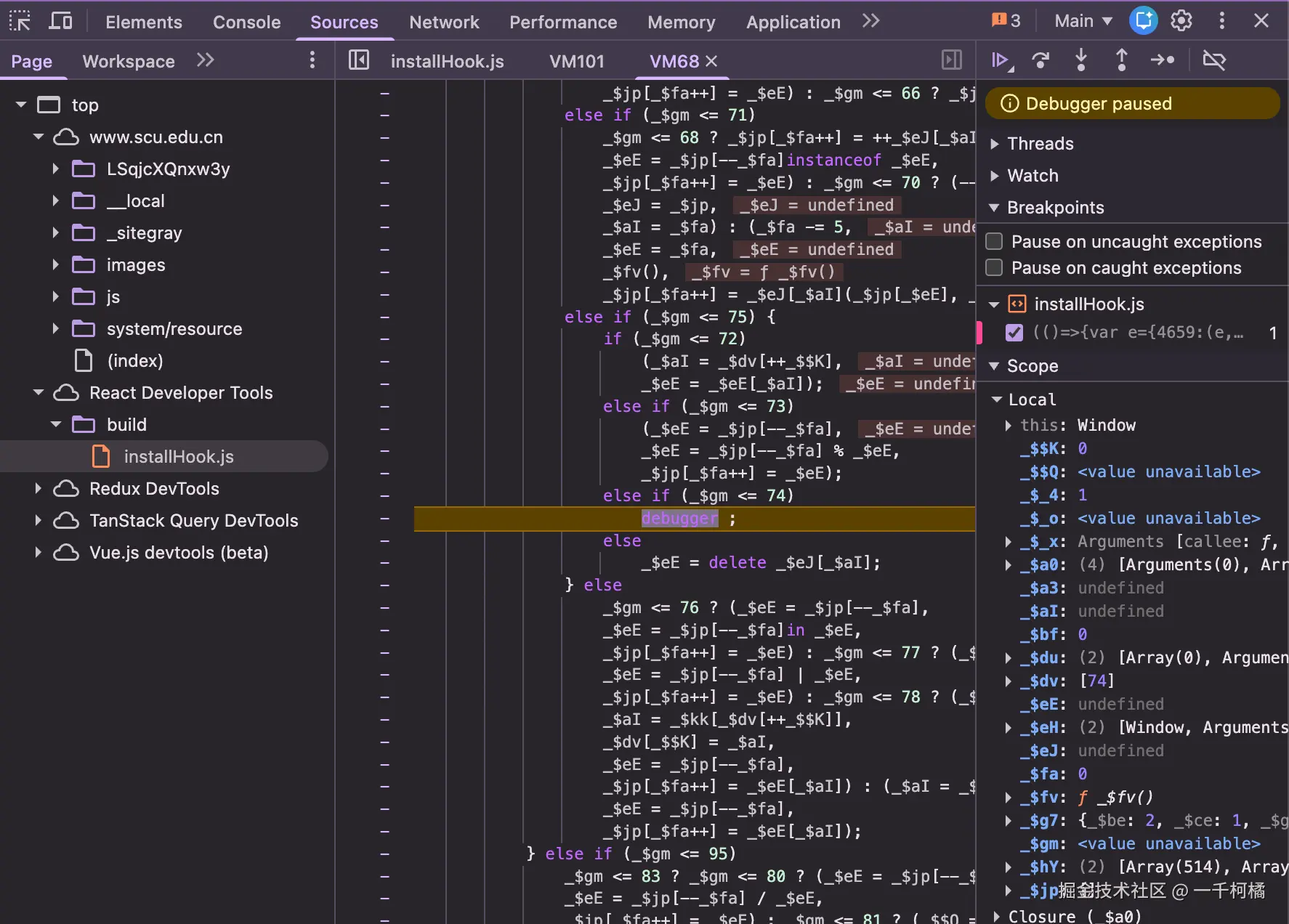The image size is (1289, 924).
Task: Click the breakpoint entry (()=>{var e={4659
Action: [1138, 333]
